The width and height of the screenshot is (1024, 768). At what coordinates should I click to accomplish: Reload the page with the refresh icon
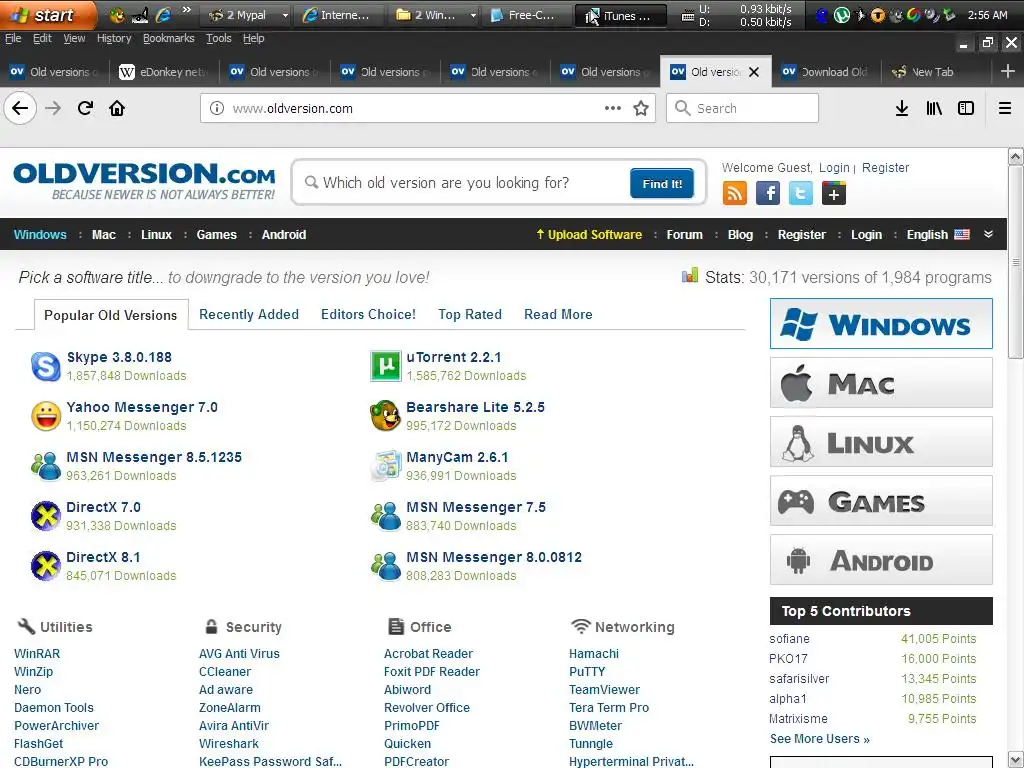point(86,108)
